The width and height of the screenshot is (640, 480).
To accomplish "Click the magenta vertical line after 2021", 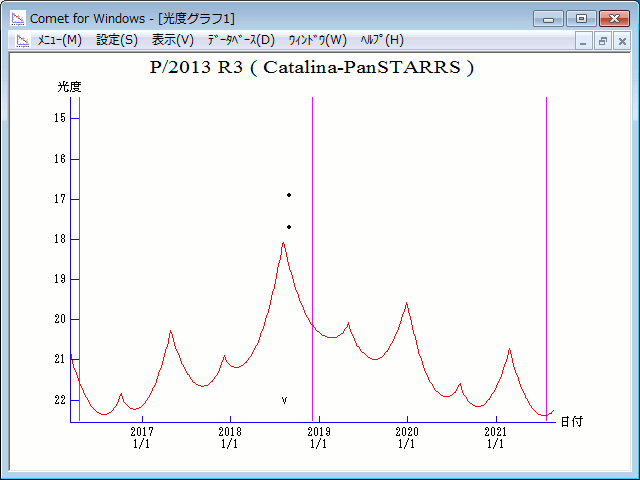I will [x=546, y=250].
